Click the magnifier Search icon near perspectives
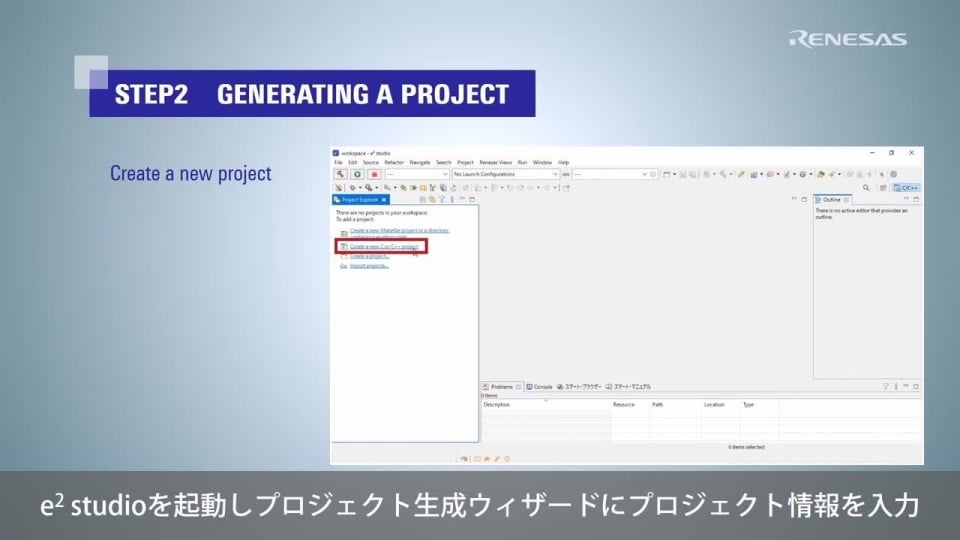960x540 pixels. [x=866, y=188]
